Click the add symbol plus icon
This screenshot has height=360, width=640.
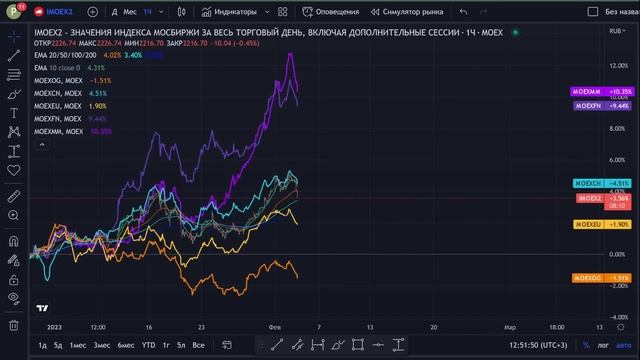pyautogui.click(x=93, y=12)
